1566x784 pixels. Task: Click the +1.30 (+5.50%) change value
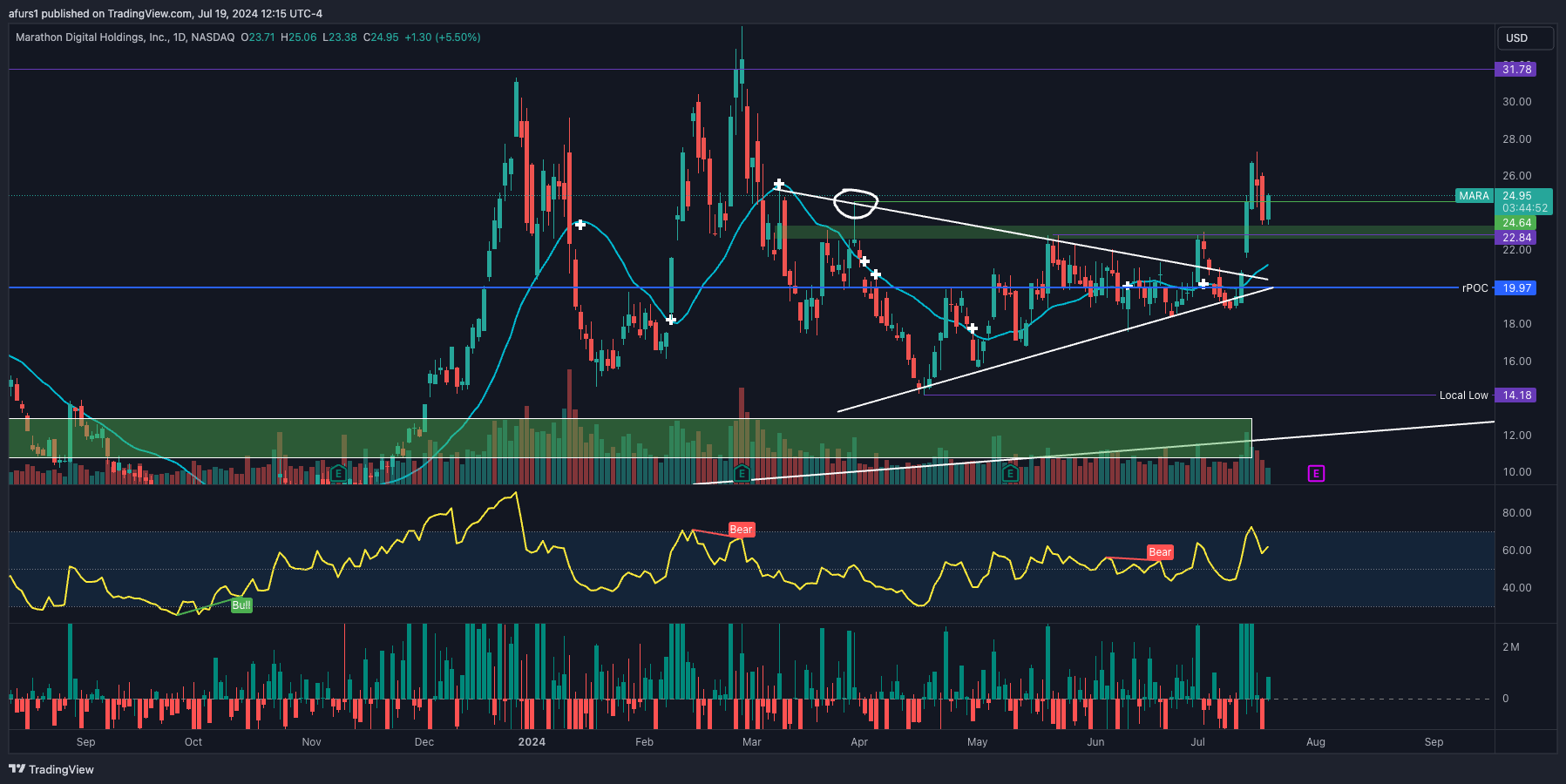(x=443, y=37)
